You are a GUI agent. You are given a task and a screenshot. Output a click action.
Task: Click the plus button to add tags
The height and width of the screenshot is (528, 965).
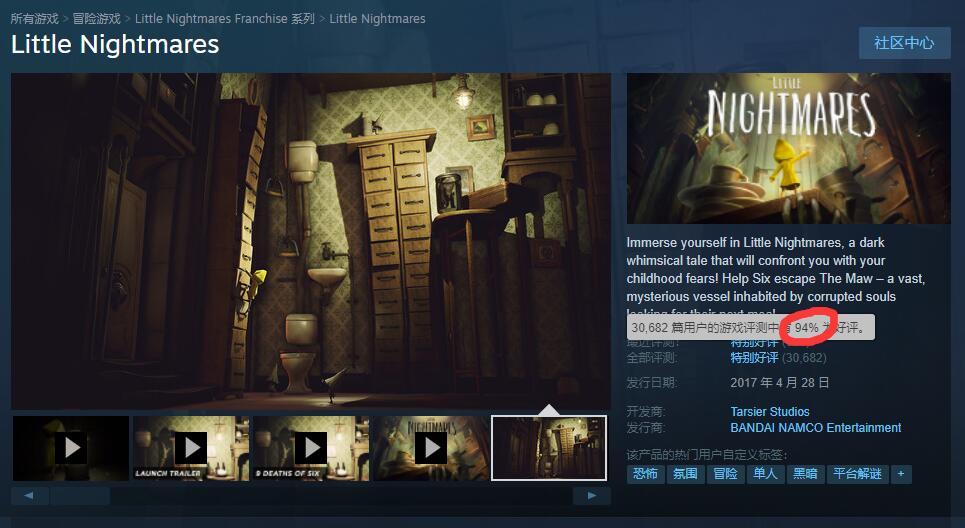click(901, 474)
